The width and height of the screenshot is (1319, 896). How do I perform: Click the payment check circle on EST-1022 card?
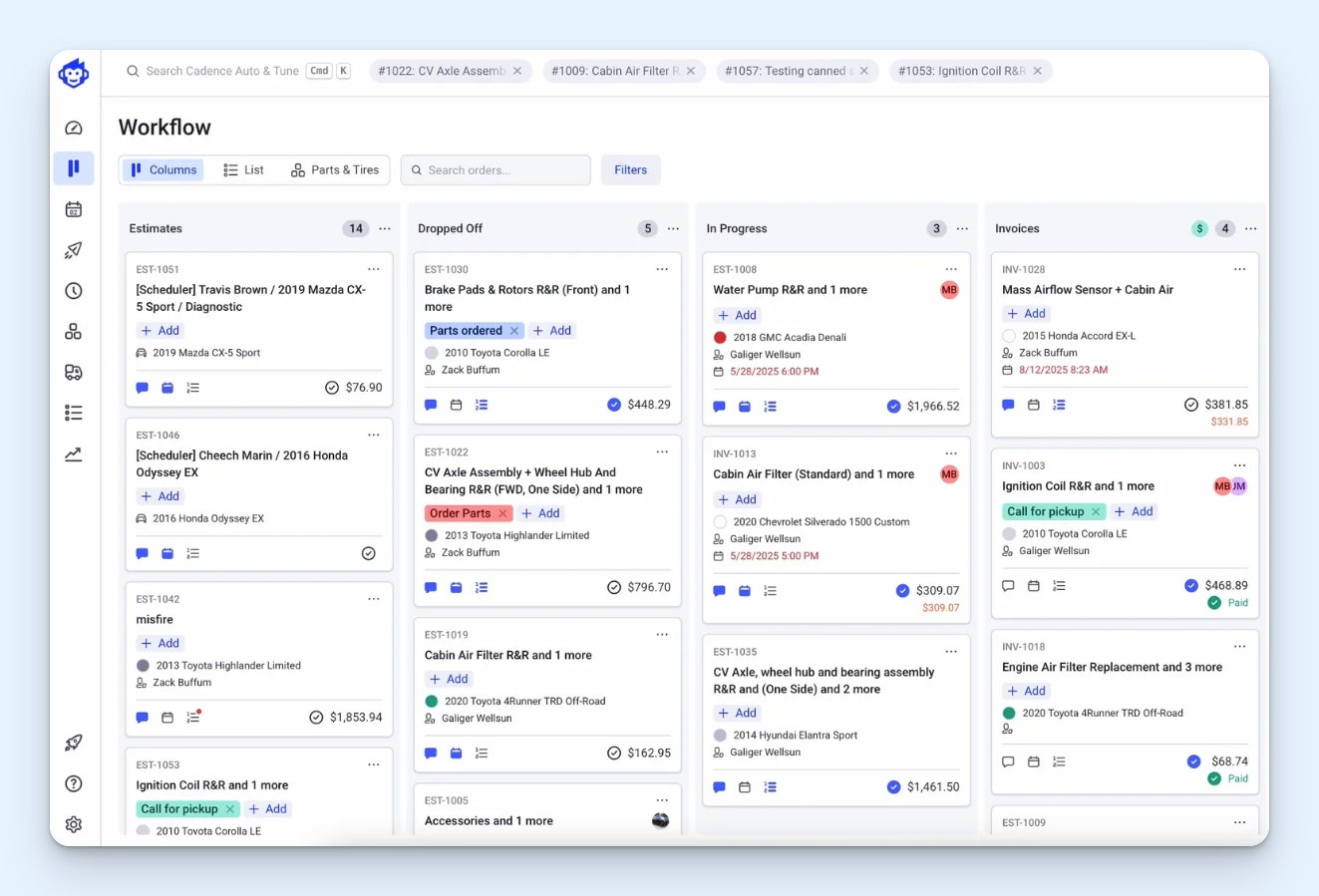pyautogui.click(x=613, y=587)
